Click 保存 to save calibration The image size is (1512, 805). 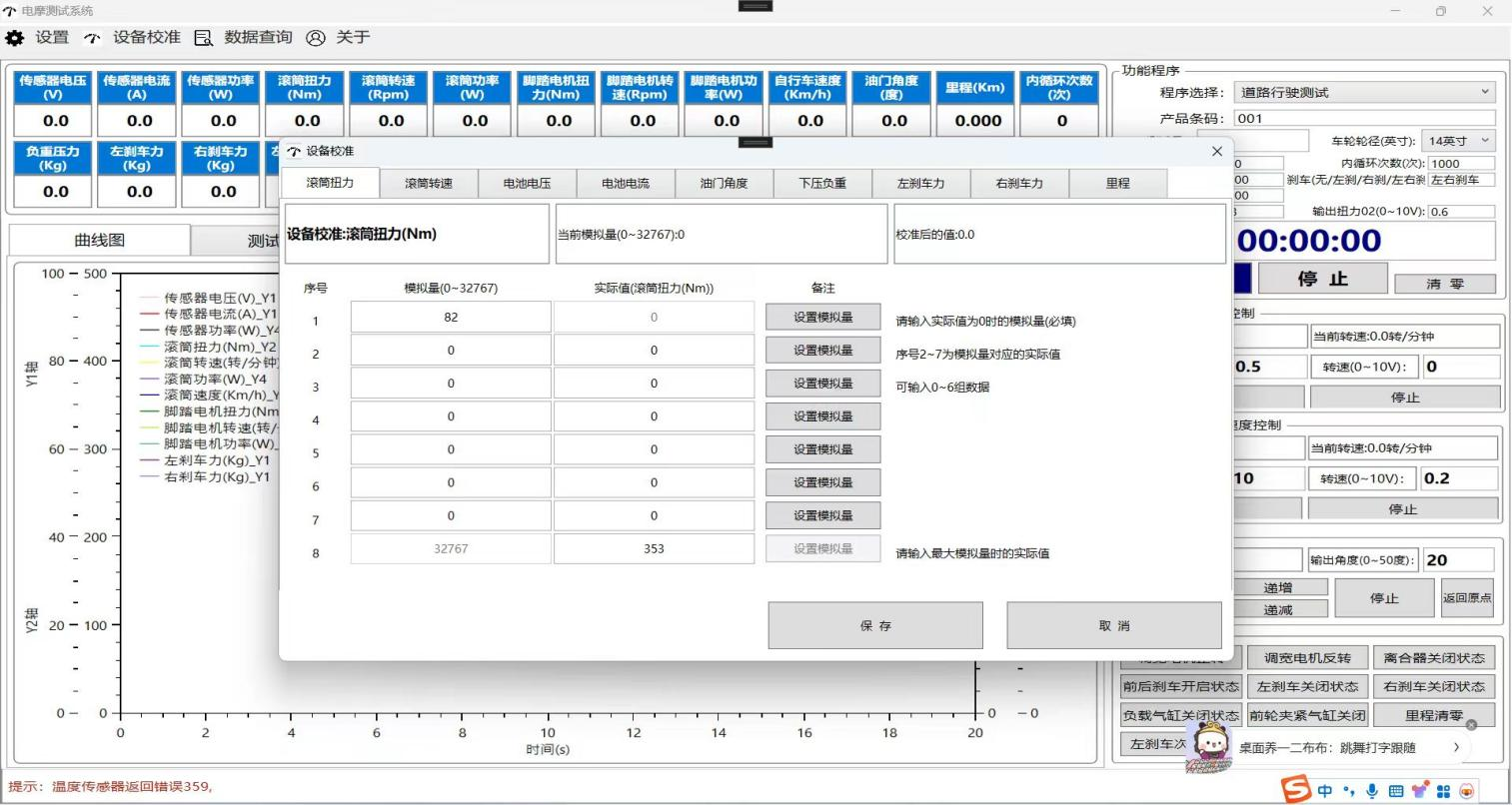(874, 624)
